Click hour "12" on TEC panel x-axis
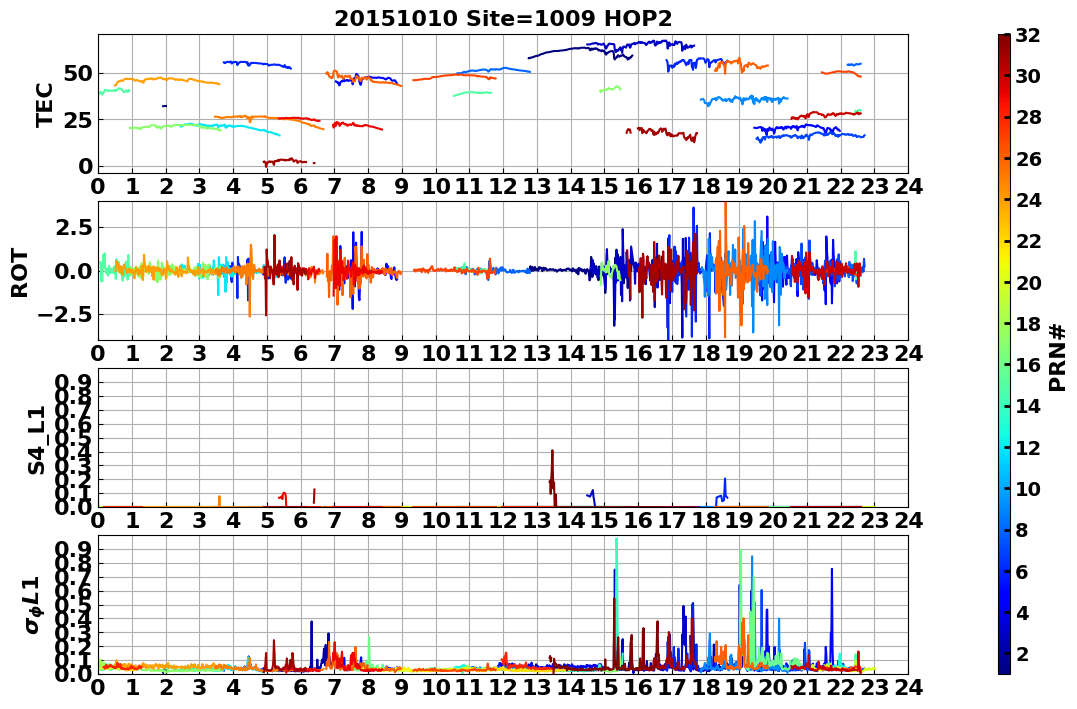The width and height of the screenshot is (1077, 709). coord(503,187)
